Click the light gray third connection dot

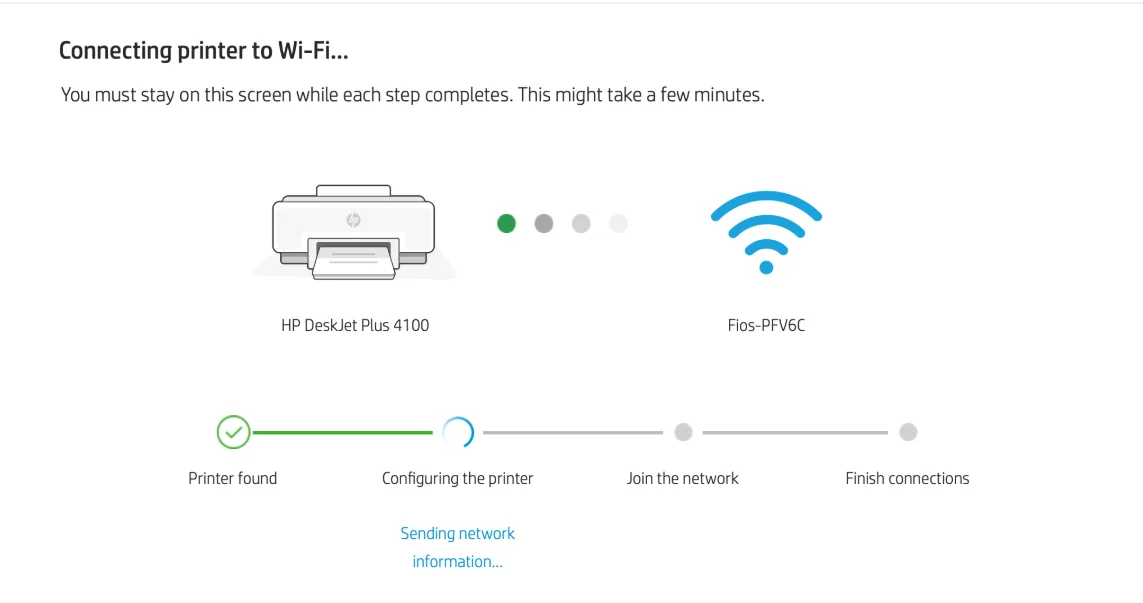581,224
